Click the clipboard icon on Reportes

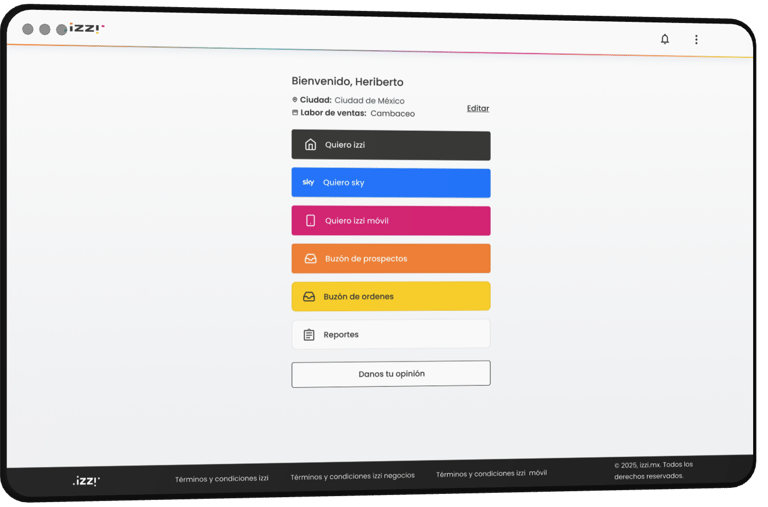click(x=309, y=335)
